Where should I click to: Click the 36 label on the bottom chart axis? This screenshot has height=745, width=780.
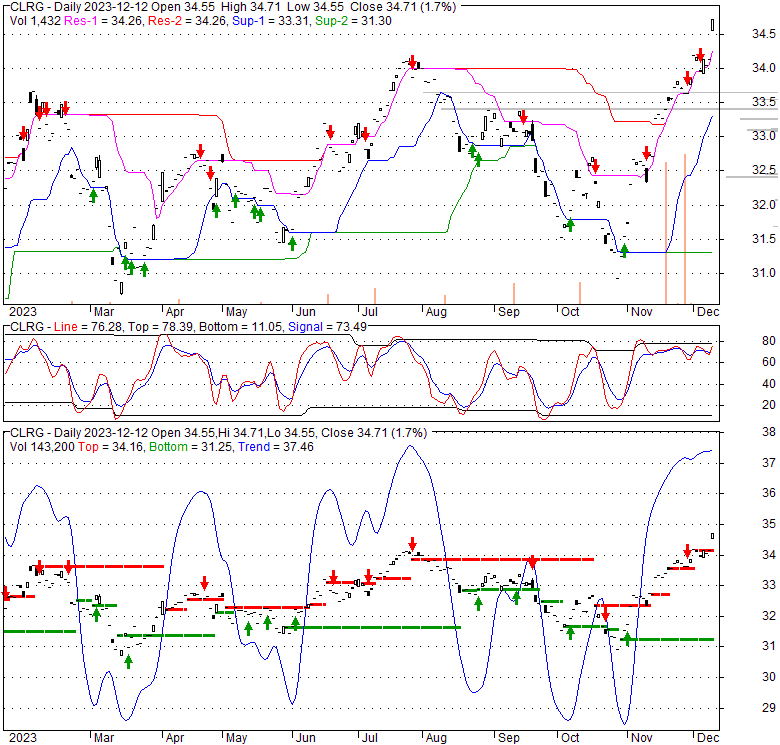click(769, 493)
